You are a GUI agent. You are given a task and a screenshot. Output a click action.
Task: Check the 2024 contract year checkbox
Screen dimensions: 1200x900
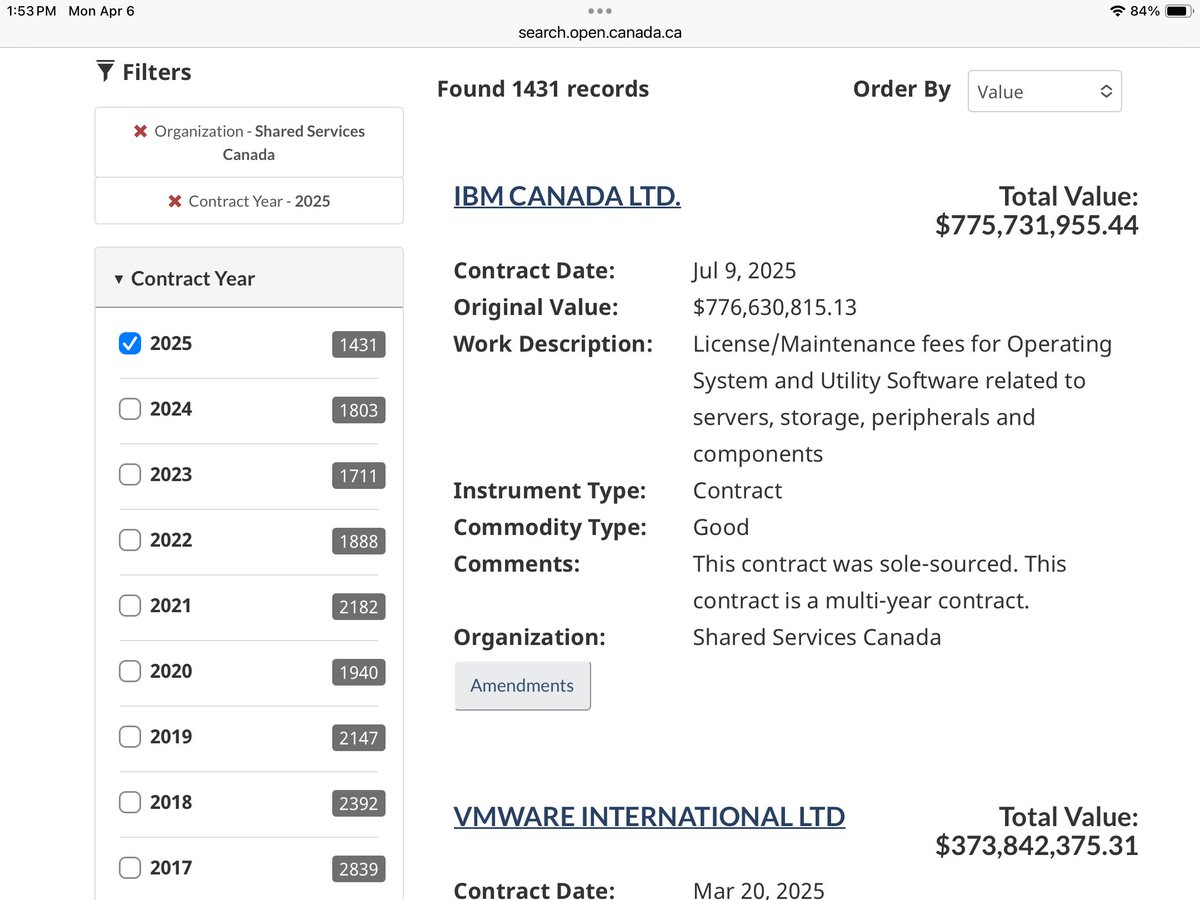click(129, 409)
